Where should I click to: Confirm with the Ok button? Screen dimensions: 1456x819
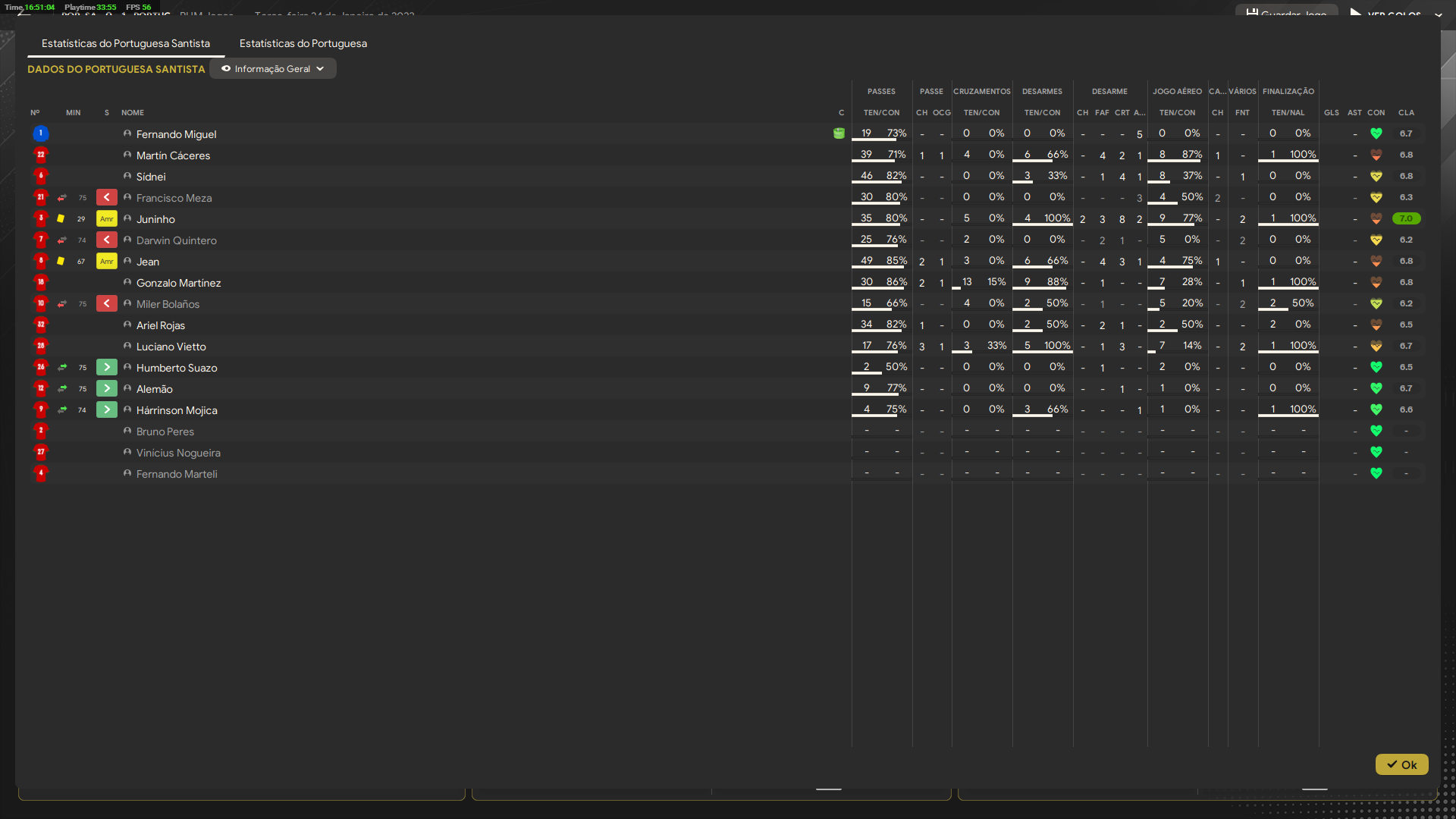[1401, 764]
